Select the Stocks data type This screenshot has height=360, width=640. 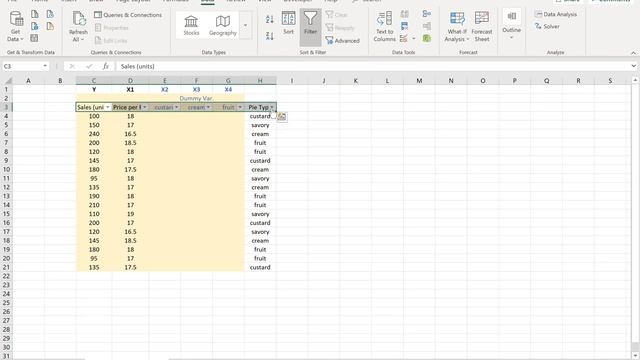click(191, 25)
